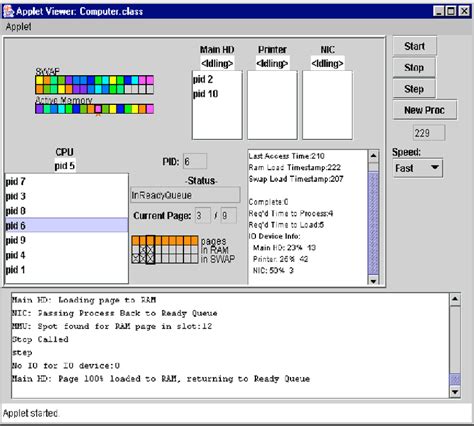Click the Main HD Idling status label
Screen dimensions: 474x426
coord(217,63)
